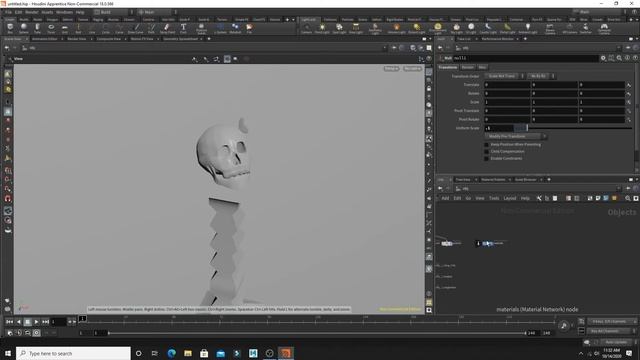The image size is (640, 360).
Task: Click the node name field in parameter pane
Action: (x=525, y=58)
